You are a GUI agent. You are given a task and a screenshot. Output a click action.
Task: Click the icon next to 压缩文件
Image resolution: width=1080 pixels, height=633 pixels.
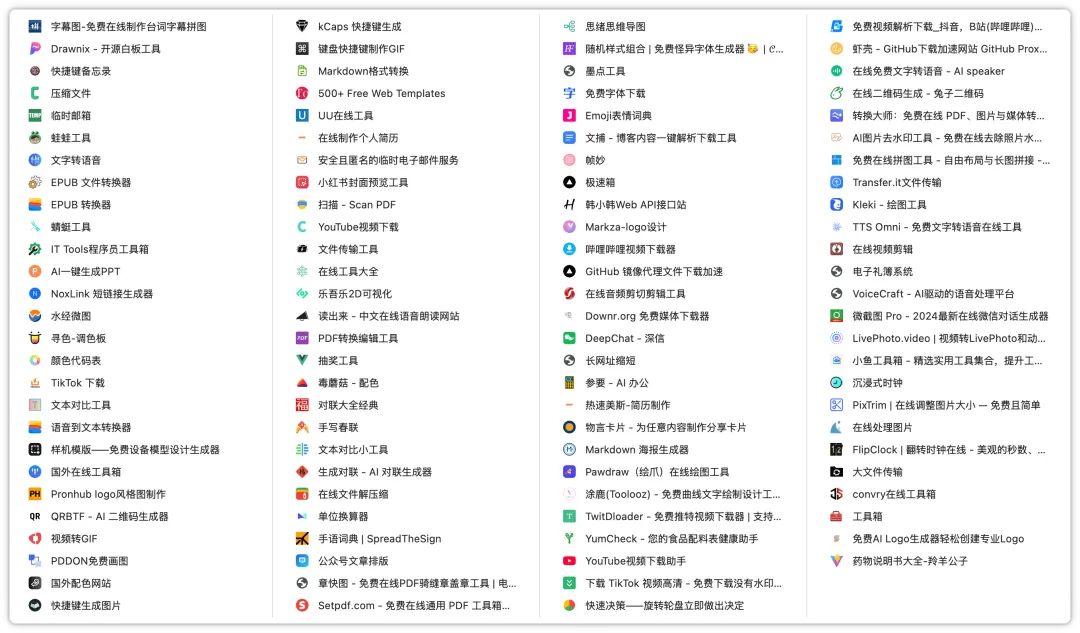[35, 93]
